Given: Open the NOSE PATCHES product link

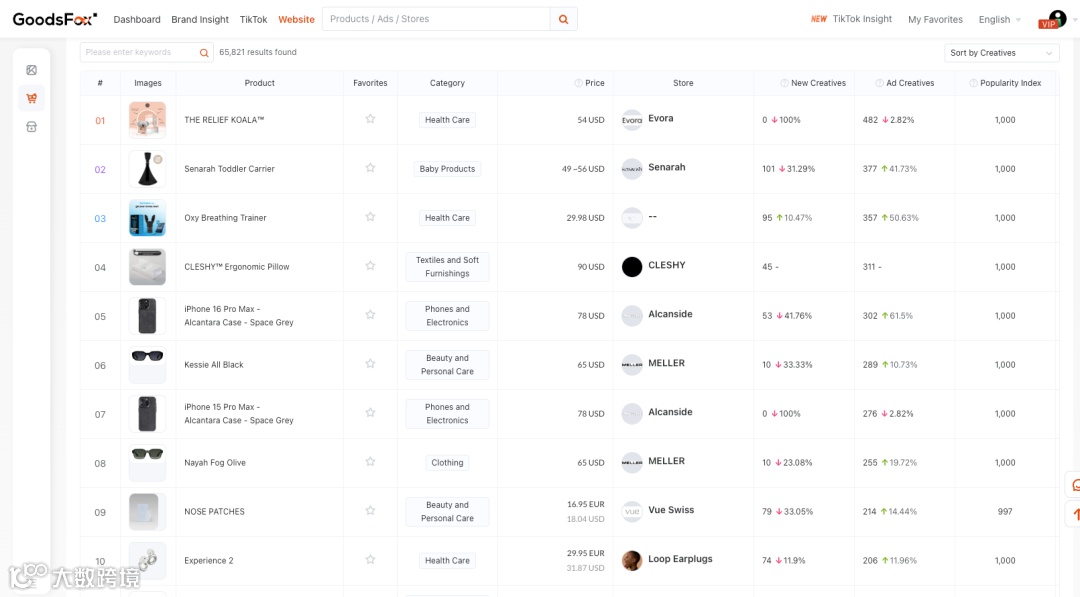Looking at the screenshot, I should [x=214, y=512].
